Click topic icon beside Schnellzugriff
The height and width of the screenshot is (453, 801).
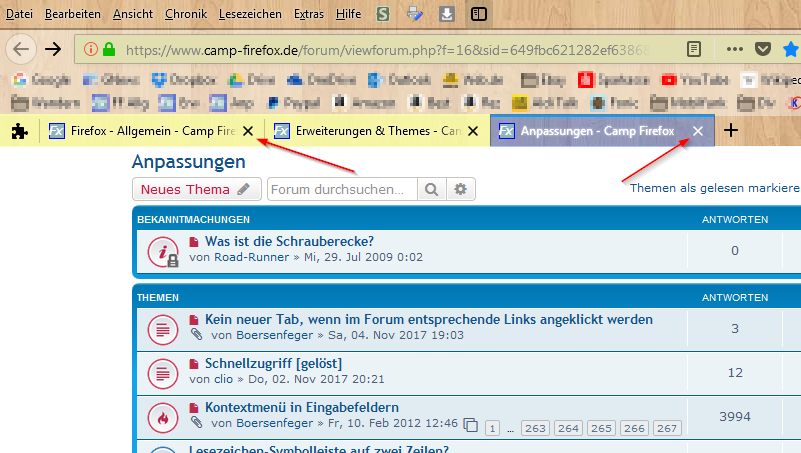click(163, 373)
